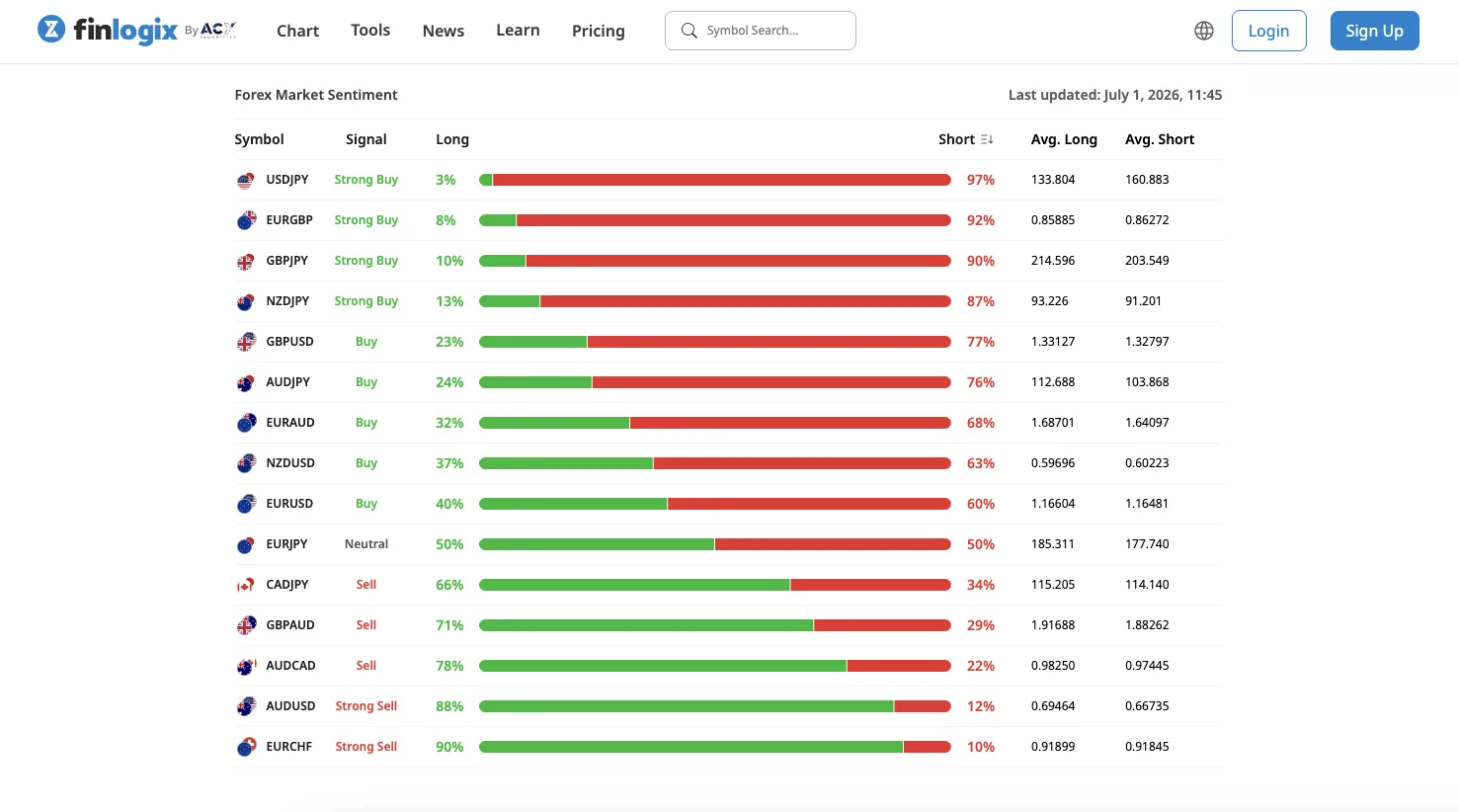The image size is (1459, 812).
Task: Click the NZDUSD flag icon
Action: (246, 464)
